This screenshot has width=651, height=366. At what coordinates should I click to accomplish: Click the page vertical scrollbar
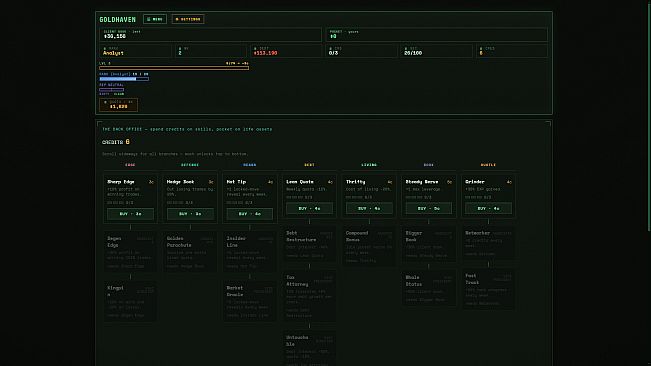[x=649, y=116]
